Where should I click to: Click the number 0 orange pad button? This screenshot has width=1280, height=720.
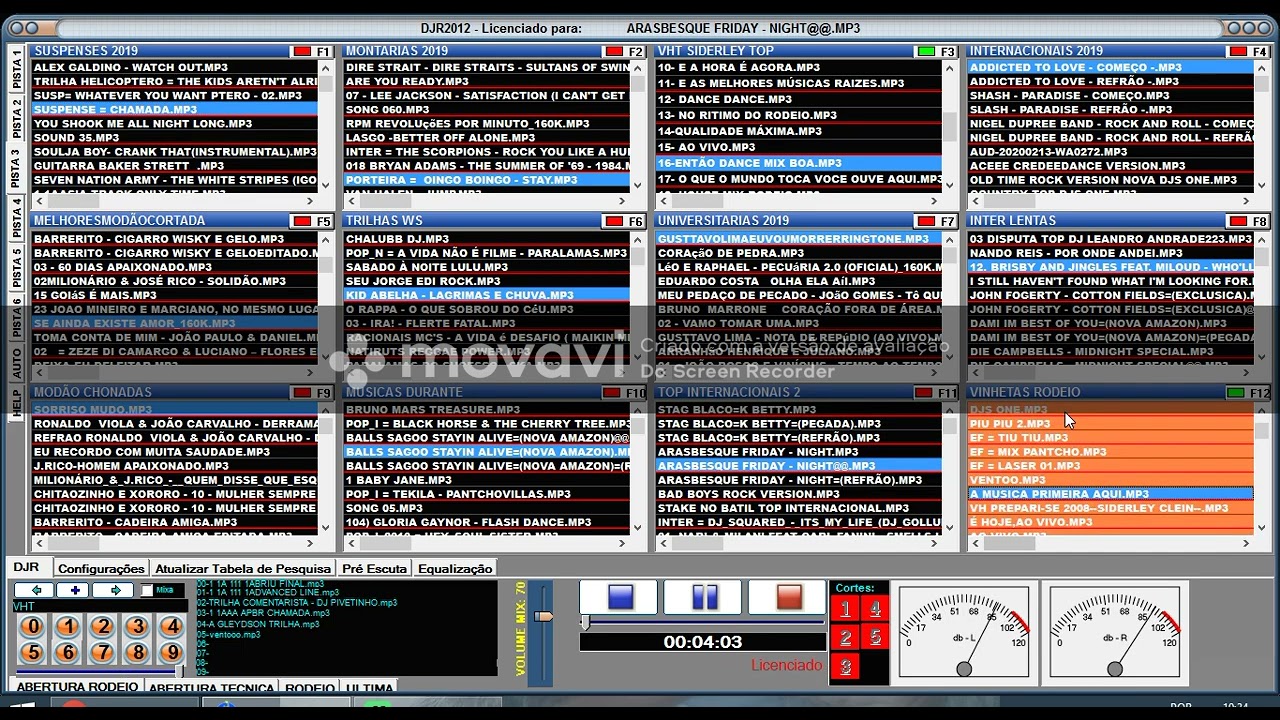coord(33,627)
